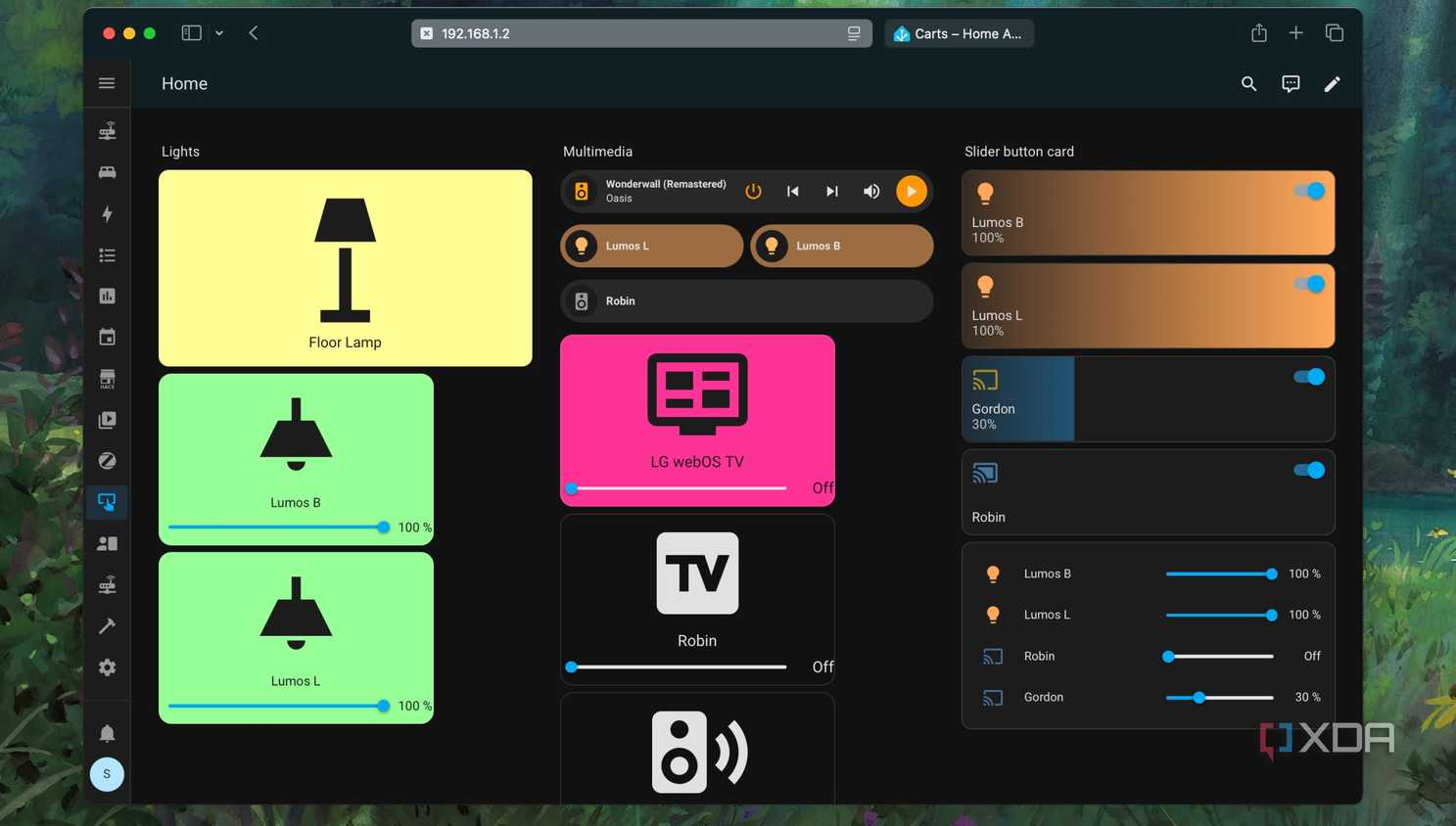The height and width of the screenshot is (826, 1456).
Task: Switch to the Carts – Home A... tab
Action: coord(960,33)
